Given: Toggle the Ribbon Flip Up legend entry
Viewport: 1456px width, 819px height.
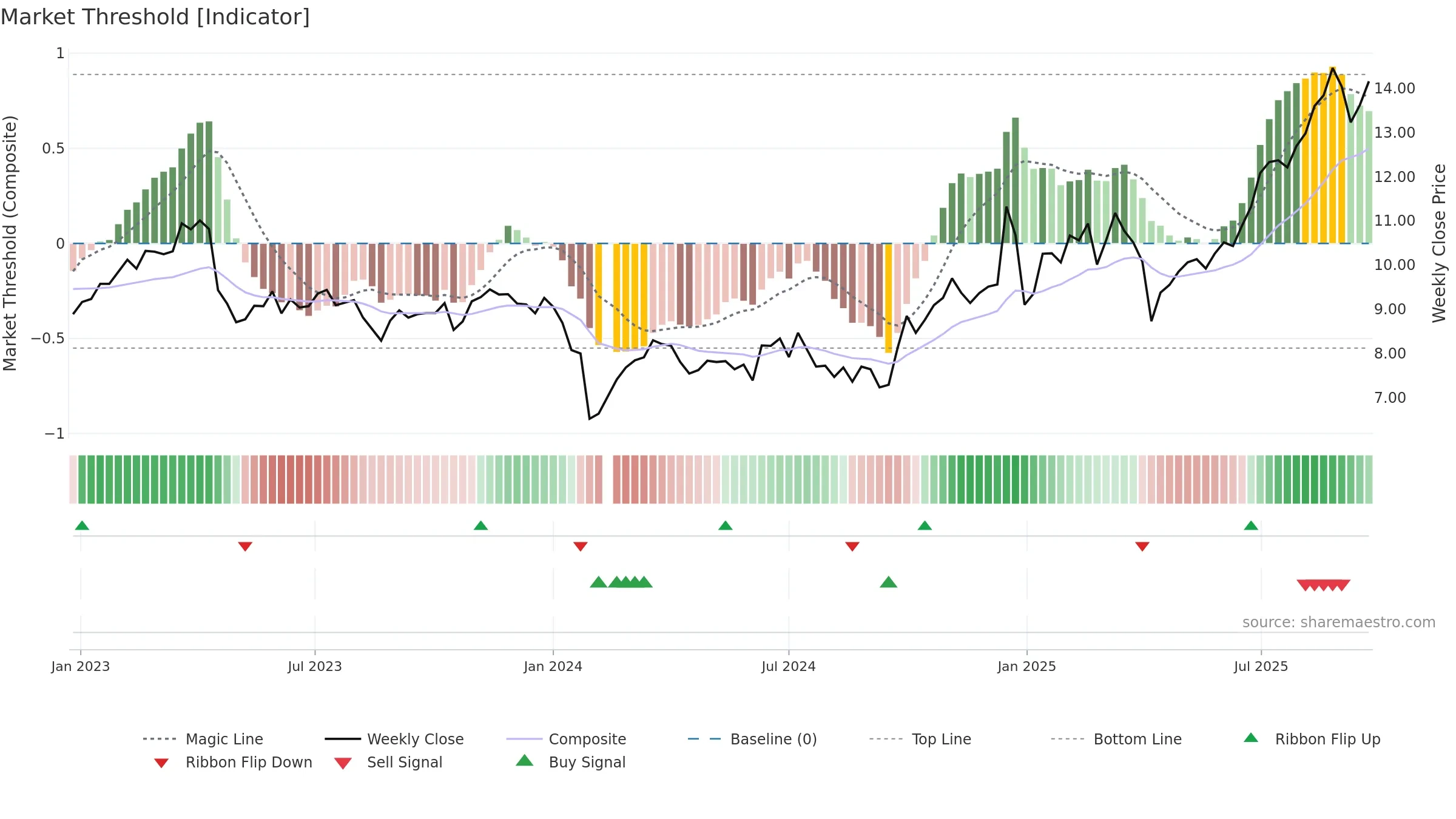Looking at the screenshot, I should point(1312,739).
